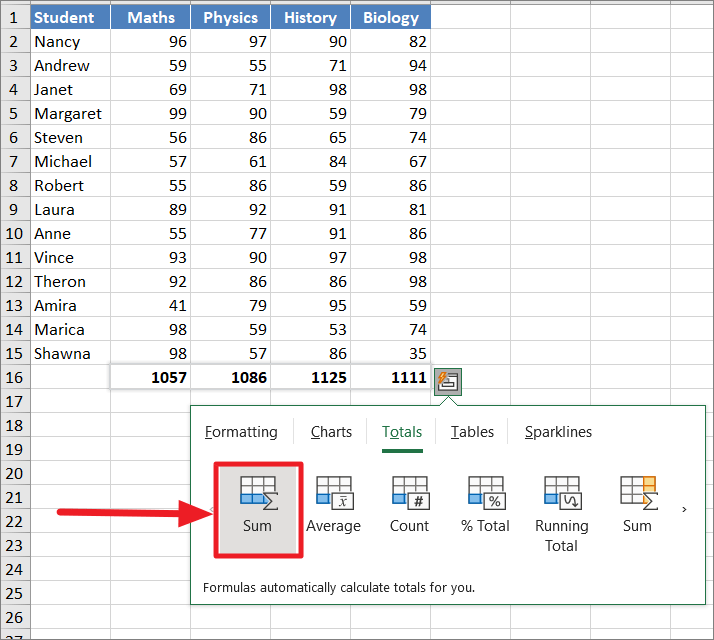
Task: Click the cell containing Vince
Action: click(71, 257)
